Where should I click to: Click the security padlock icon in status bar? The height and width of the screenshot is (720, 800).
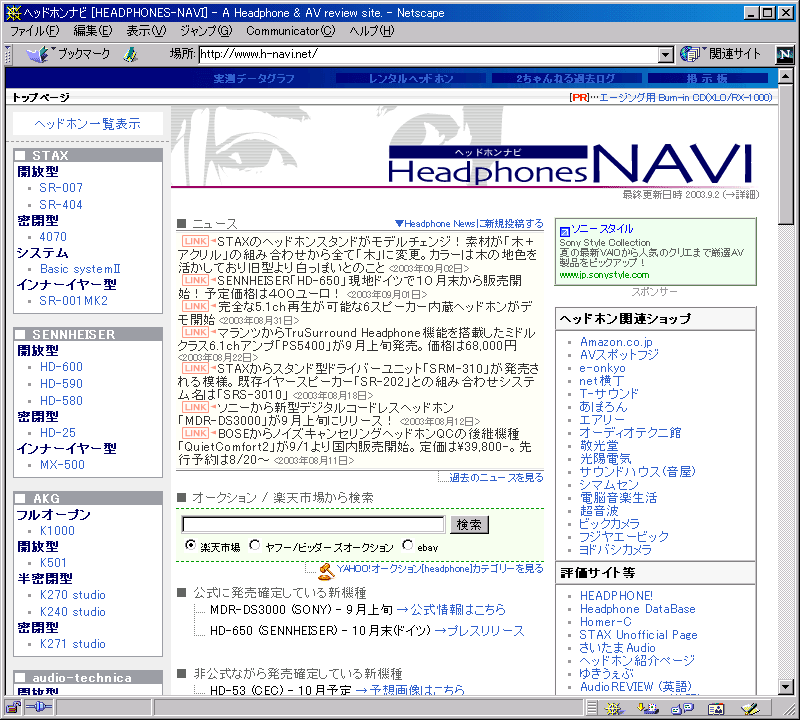pos(13,707)
